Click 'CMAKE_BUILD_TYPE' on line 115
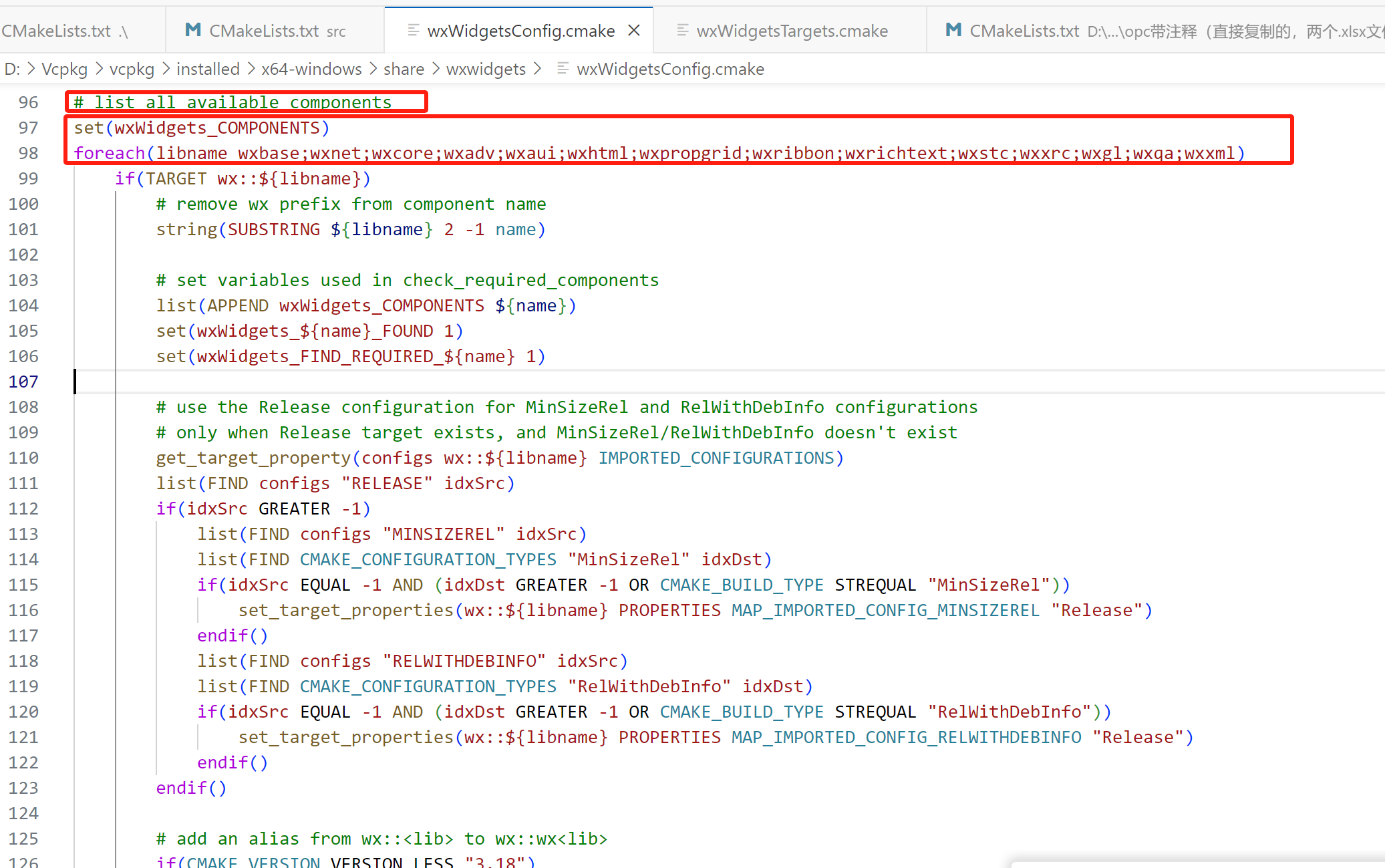Screen dimensions: 1385x868 [742, 585]
